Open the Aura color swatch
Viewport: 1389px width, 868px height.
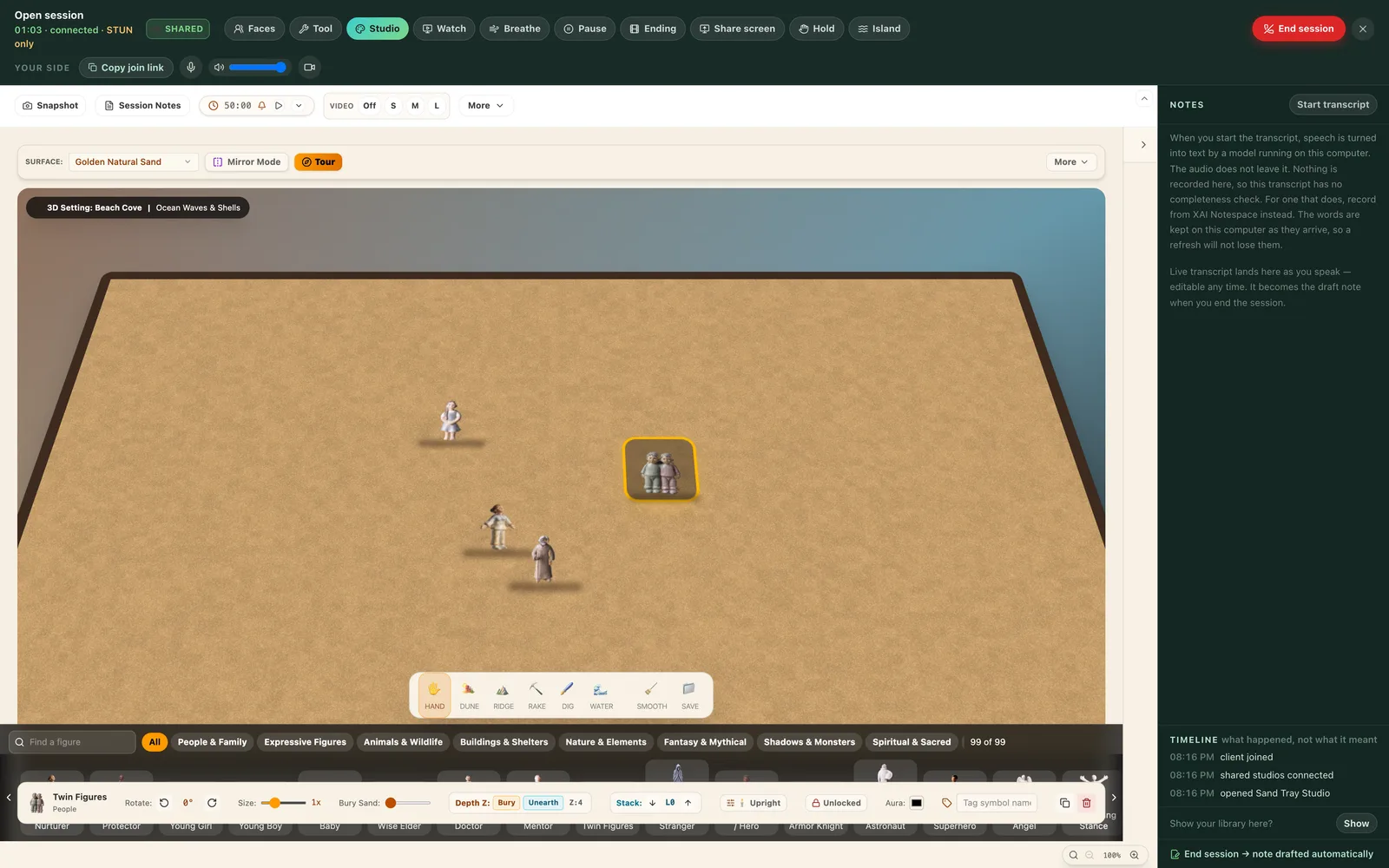click(x=916, y=803)
